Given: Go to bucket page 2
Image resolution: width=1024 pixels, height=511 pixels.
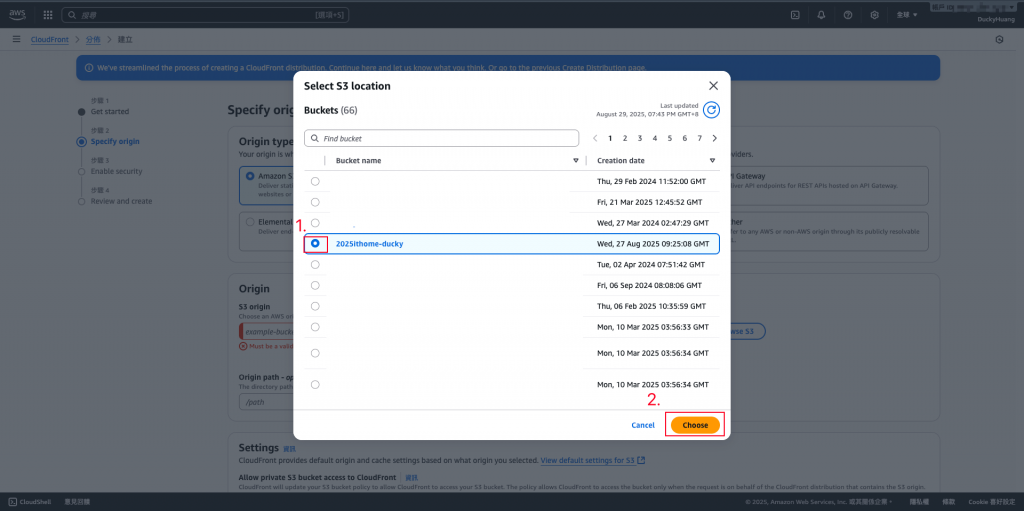Looking at the screenshot, I should point(625,138).
